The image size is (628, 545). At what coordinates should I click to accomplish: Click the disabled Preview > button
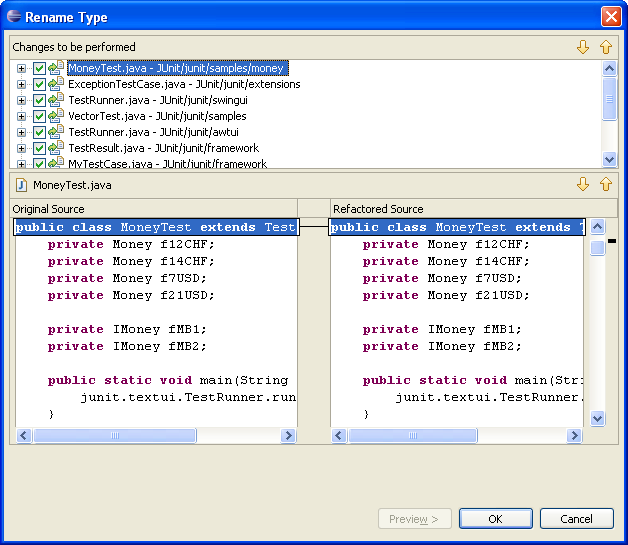click(415, 519)
